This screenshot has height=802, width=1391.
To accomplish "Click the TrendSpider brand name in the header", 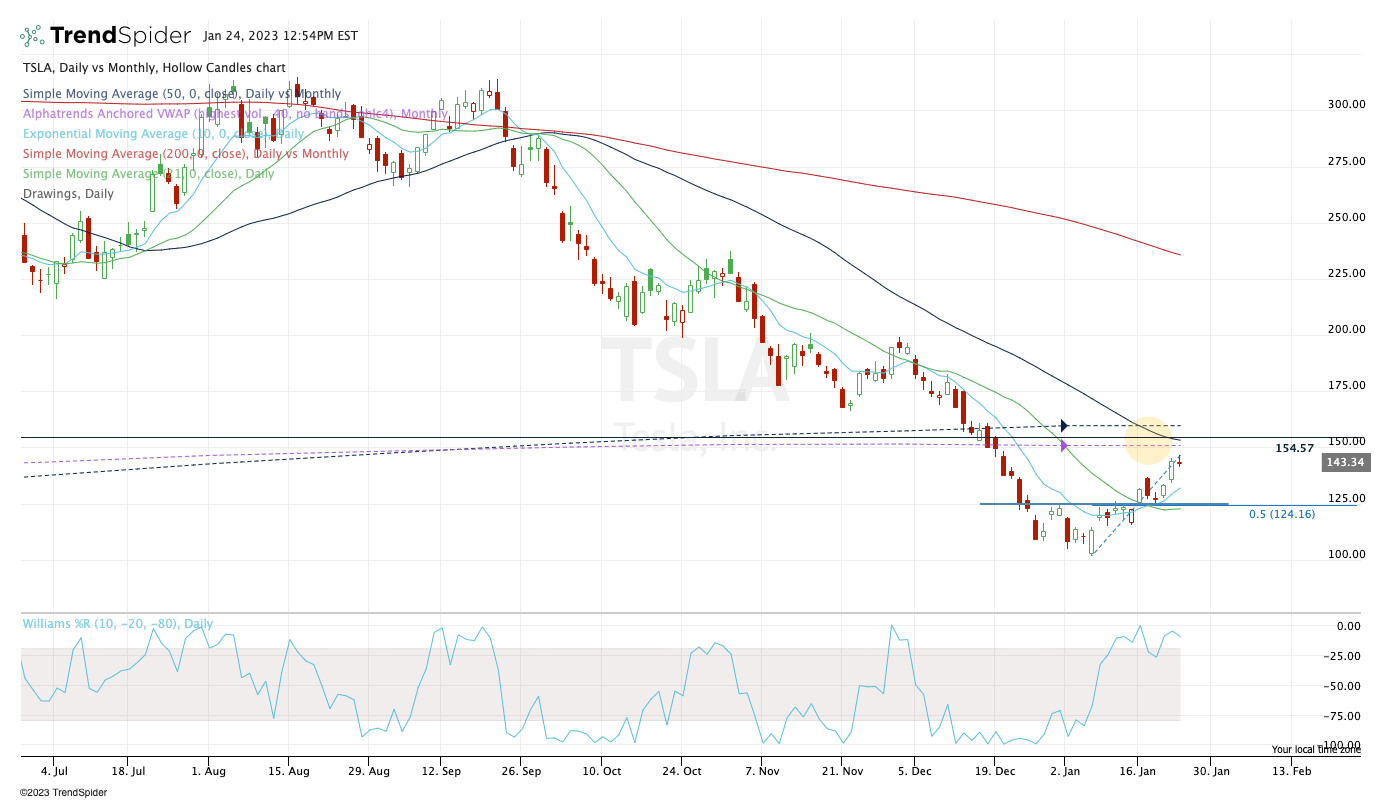I will pos(120,36).
